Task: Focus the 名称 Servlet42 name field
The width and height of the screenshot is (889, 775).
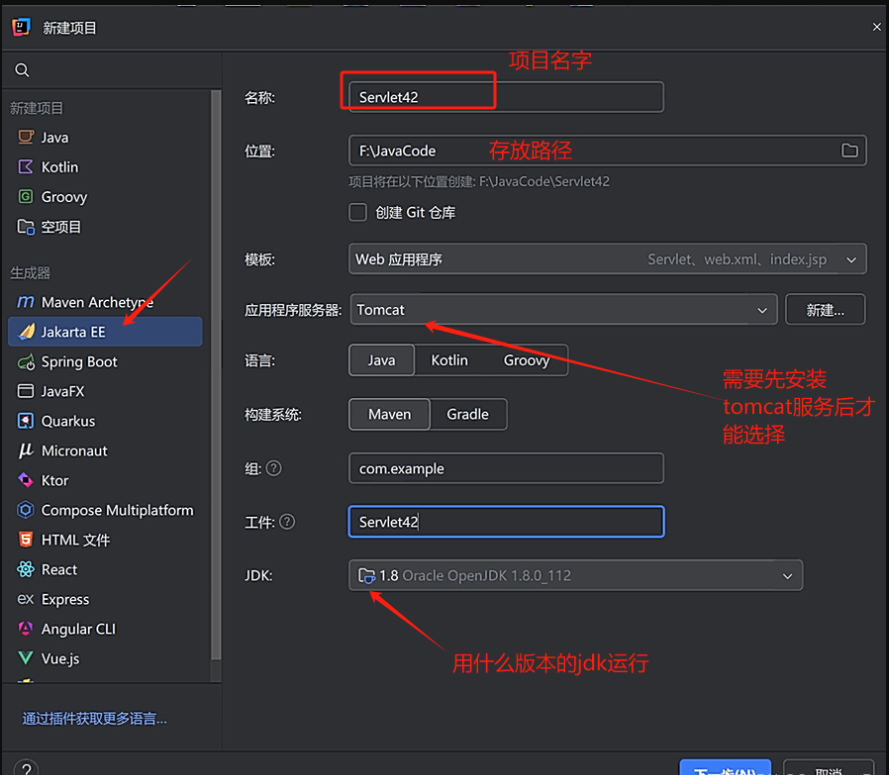Action: [506, 97]
